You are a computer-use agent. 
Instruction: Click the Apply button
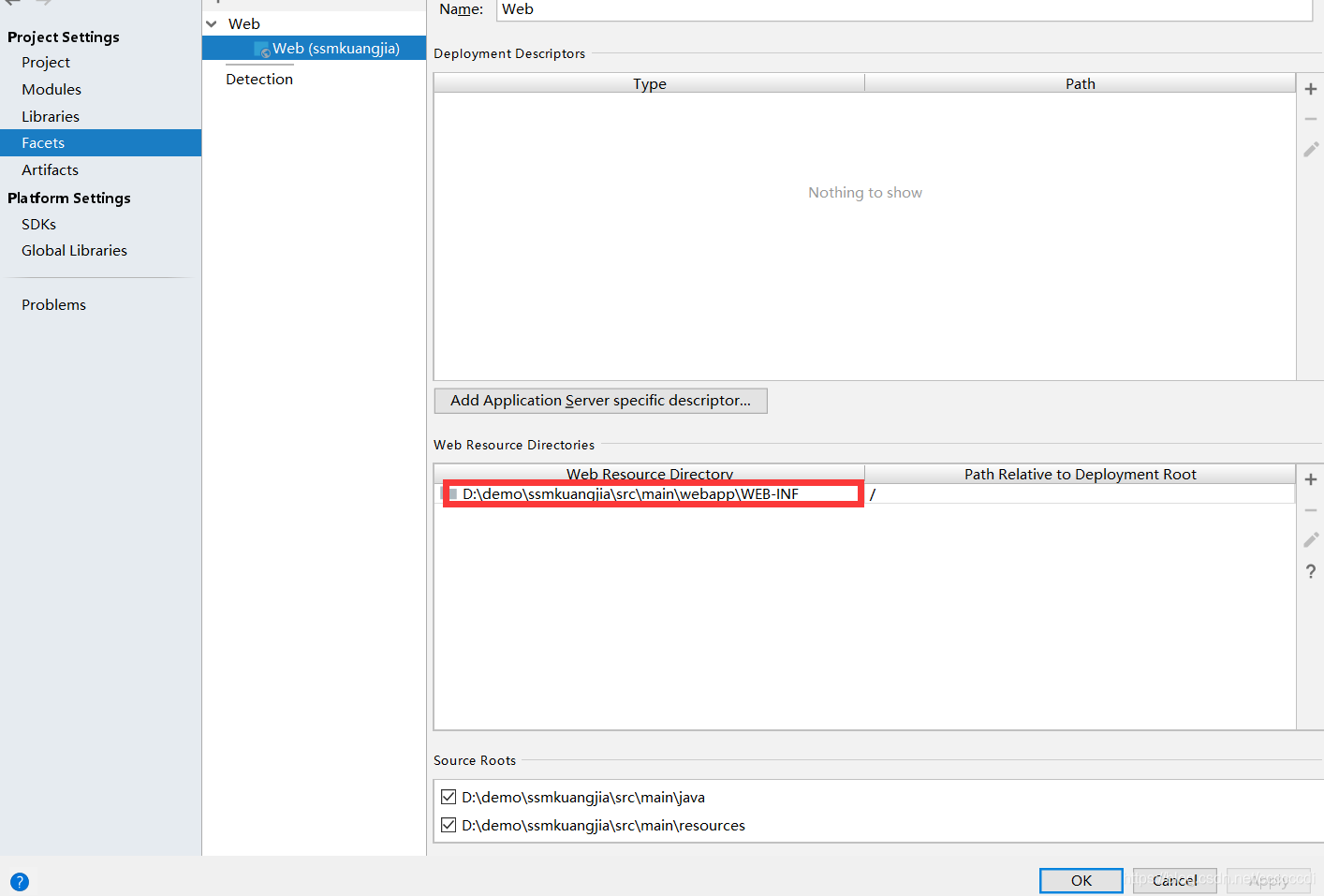[1268, 880]
